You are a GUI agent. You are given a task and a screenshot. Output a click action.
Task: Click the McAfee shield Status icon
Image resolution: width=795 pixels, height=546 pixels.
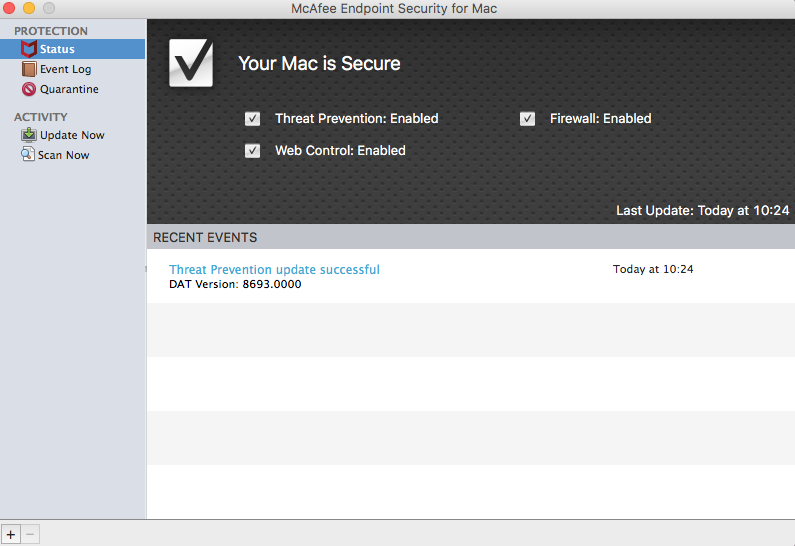click(29, 49)
